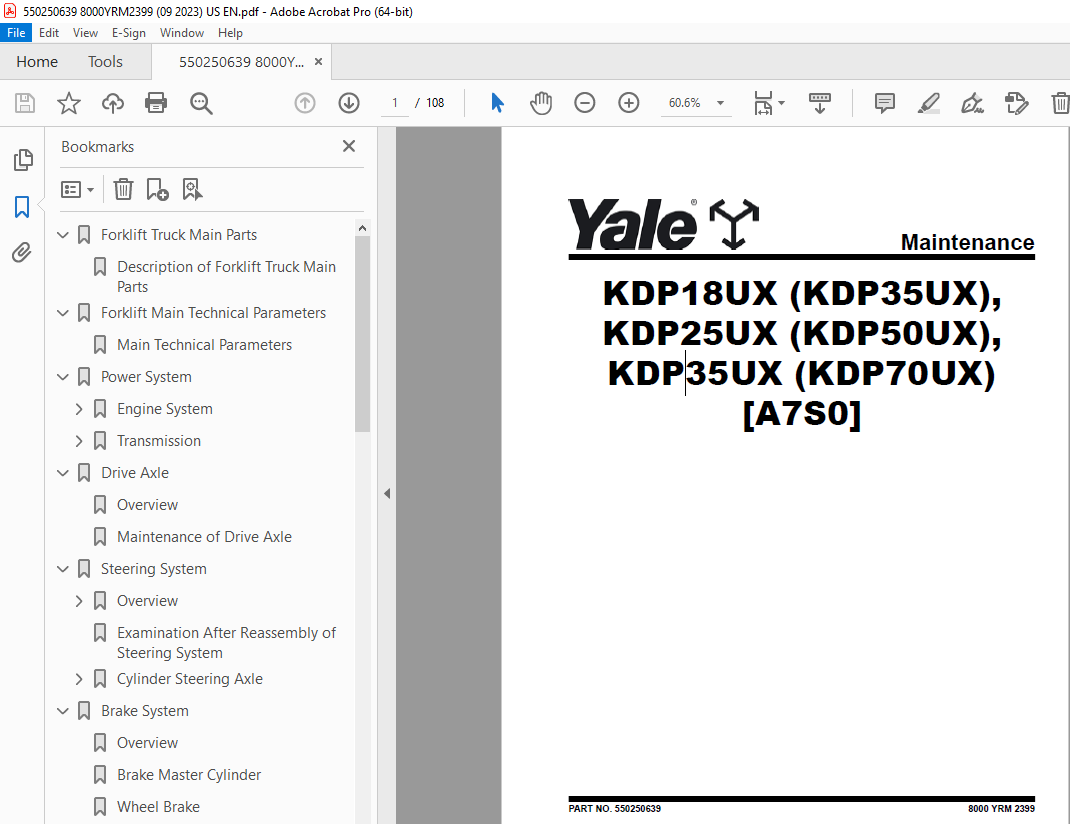Find the current bookmark
The height and width of the screenshot is (824, 1070).
point(192,189)
